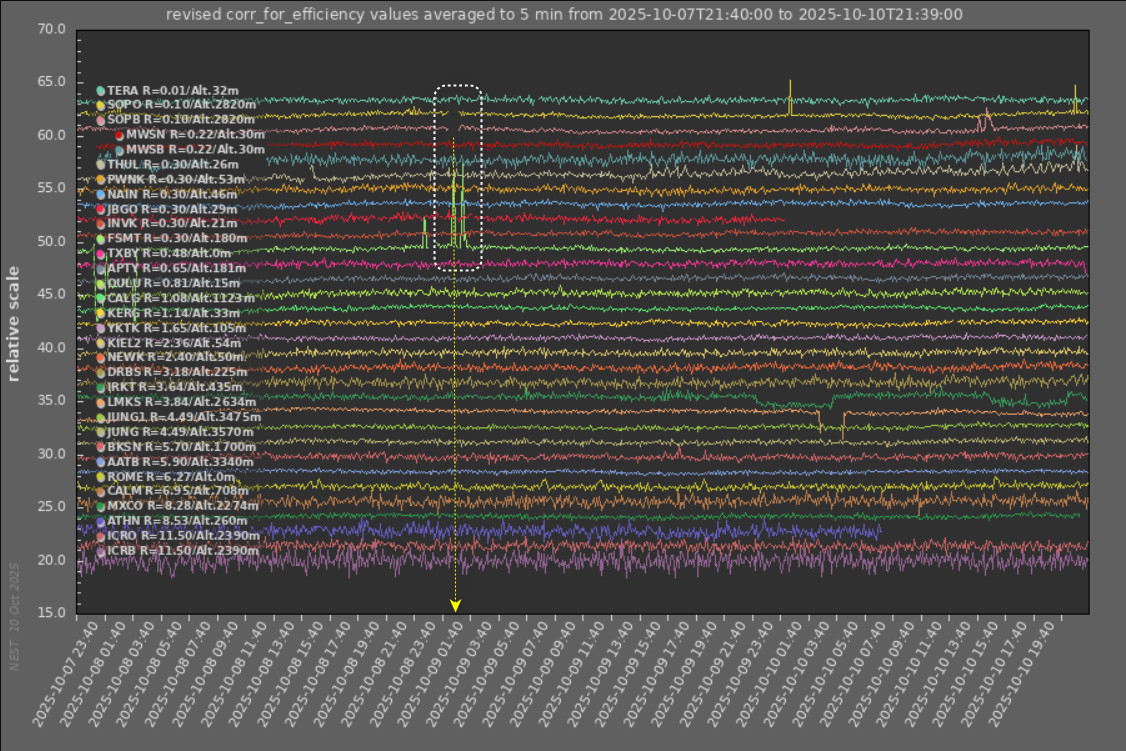Viewport: 1126px width, 751px height.
Task: Click the MXCO R=8.28/Alt.2274m legend entry
Action: (x=182, y=506)
